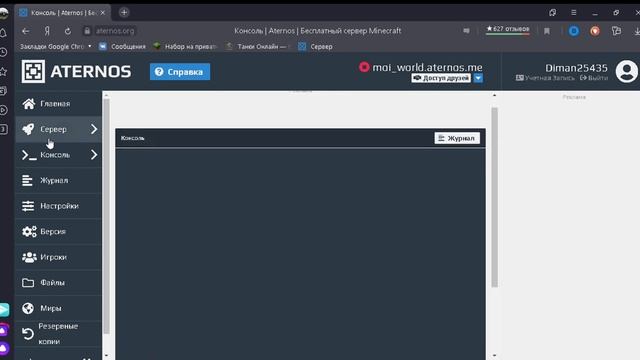This screenshot has height=360, width=640.
Task: Click the folder icon beside Файлы
Action: 28,282
